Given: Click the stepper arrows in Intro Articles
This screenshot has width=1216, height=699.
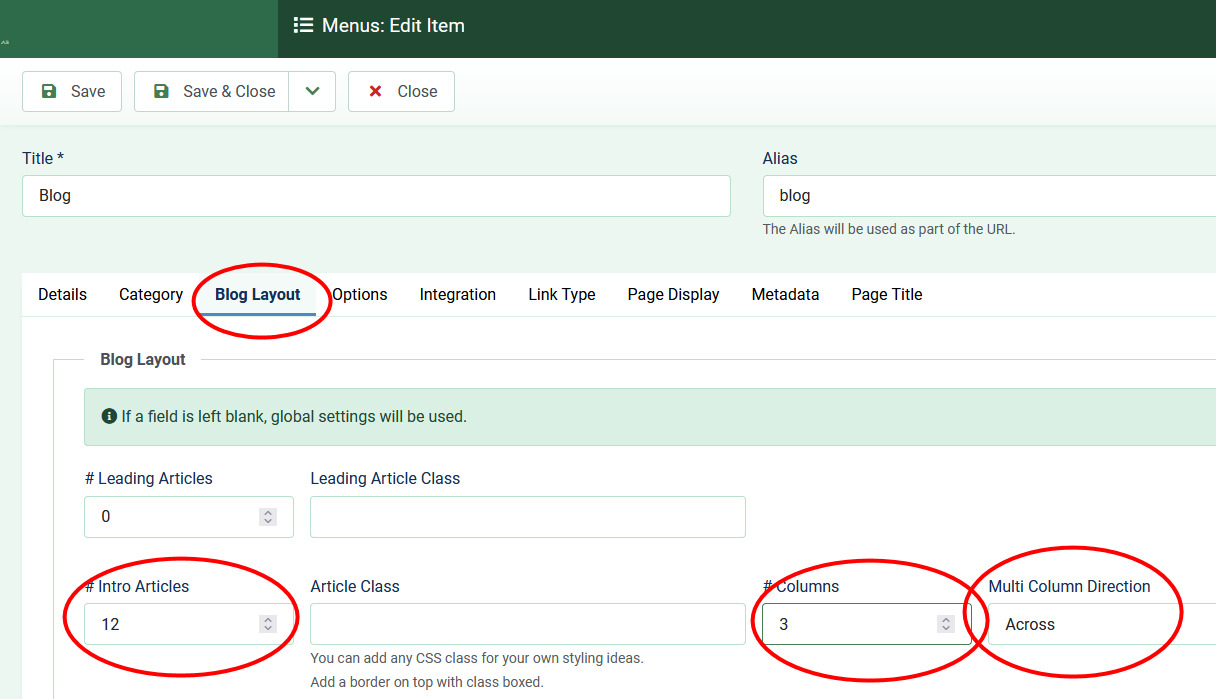Looking at the screenshot, I should tap(268, 624).
